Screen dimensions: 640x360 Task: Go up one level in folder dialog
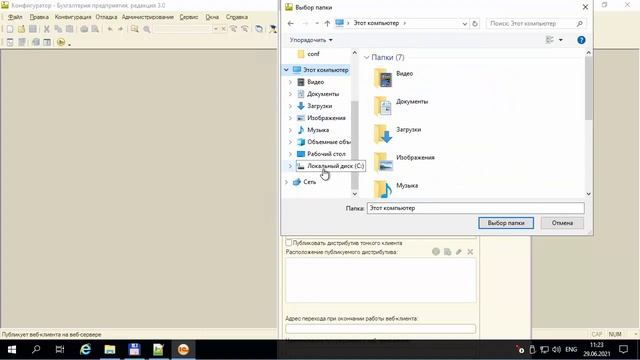click(327, 24)
